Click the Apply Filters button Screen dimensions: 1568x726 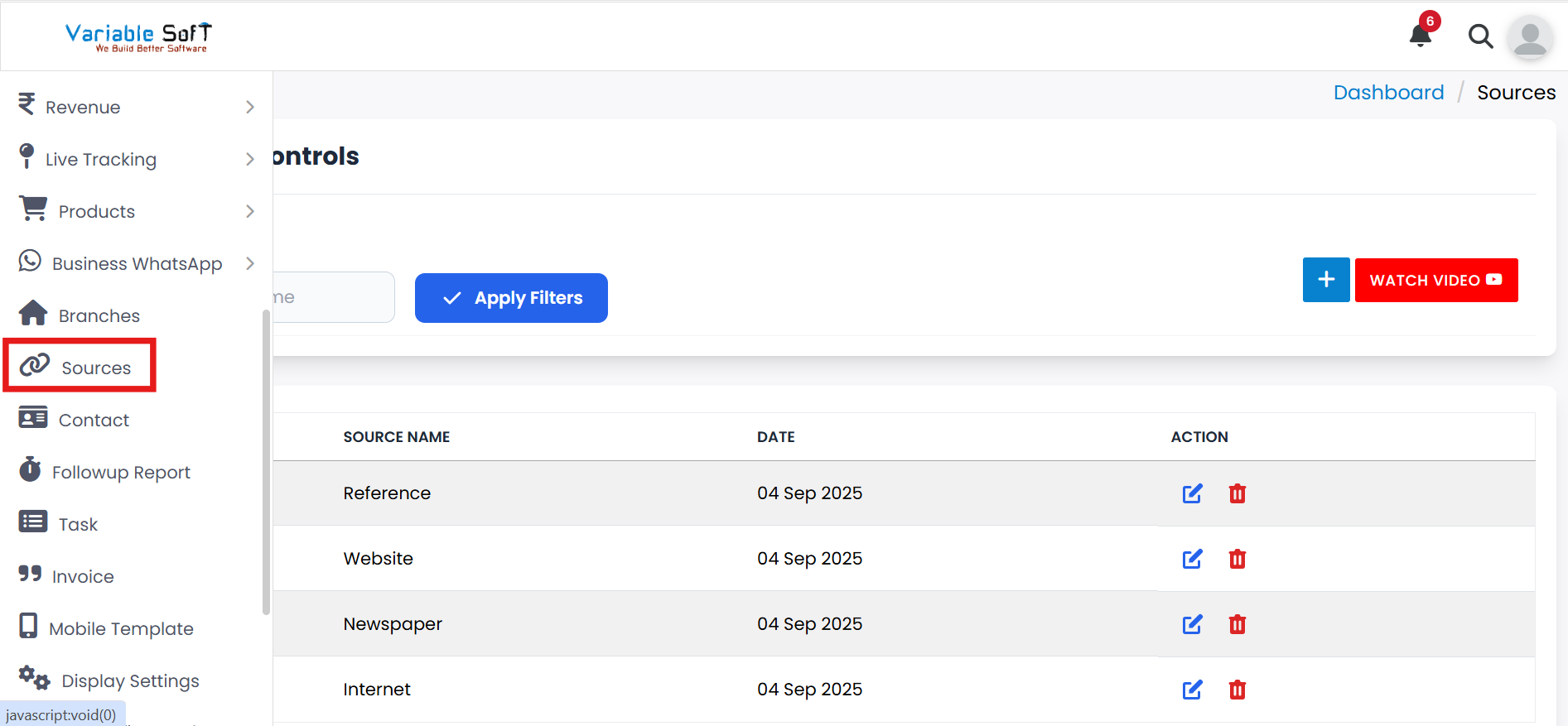point(511,298)
